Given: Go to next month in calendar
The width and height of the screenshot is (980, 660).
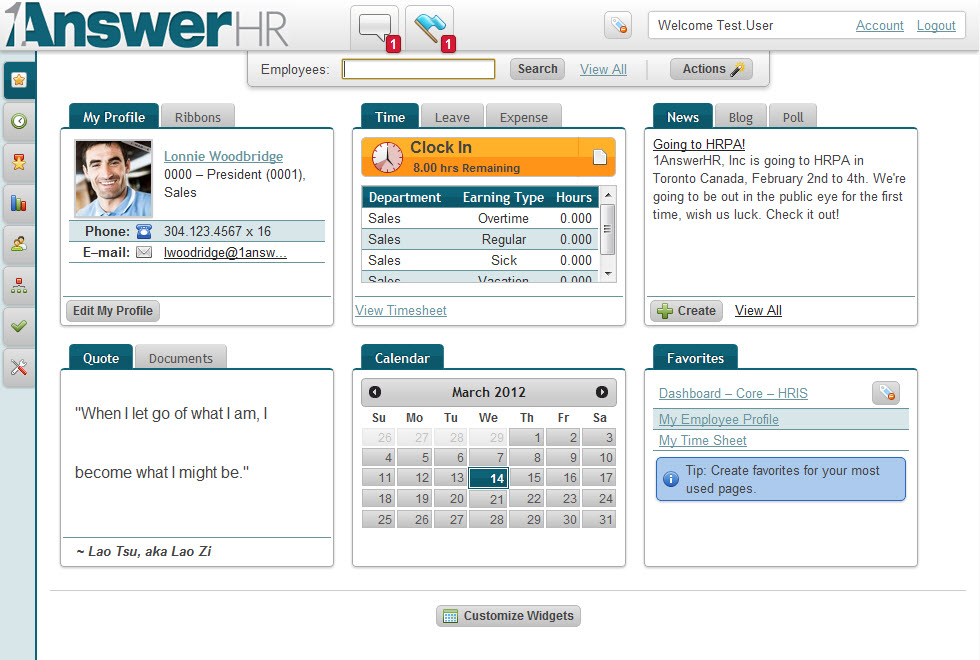Looking at the screenshot, I should [602, 392].
